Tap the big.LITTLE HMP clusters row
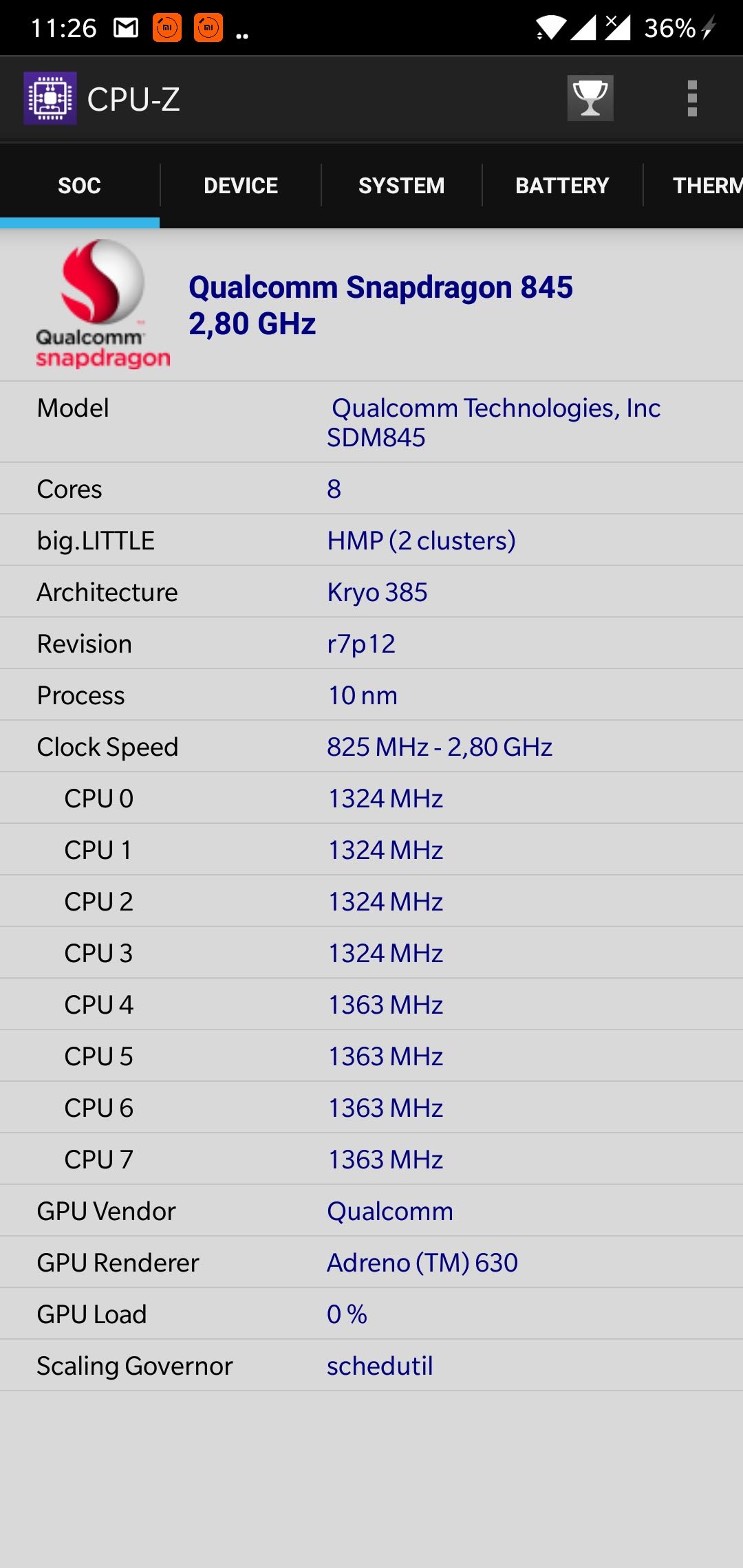This screenshot has width=743, height=1568. coord(371,541)
